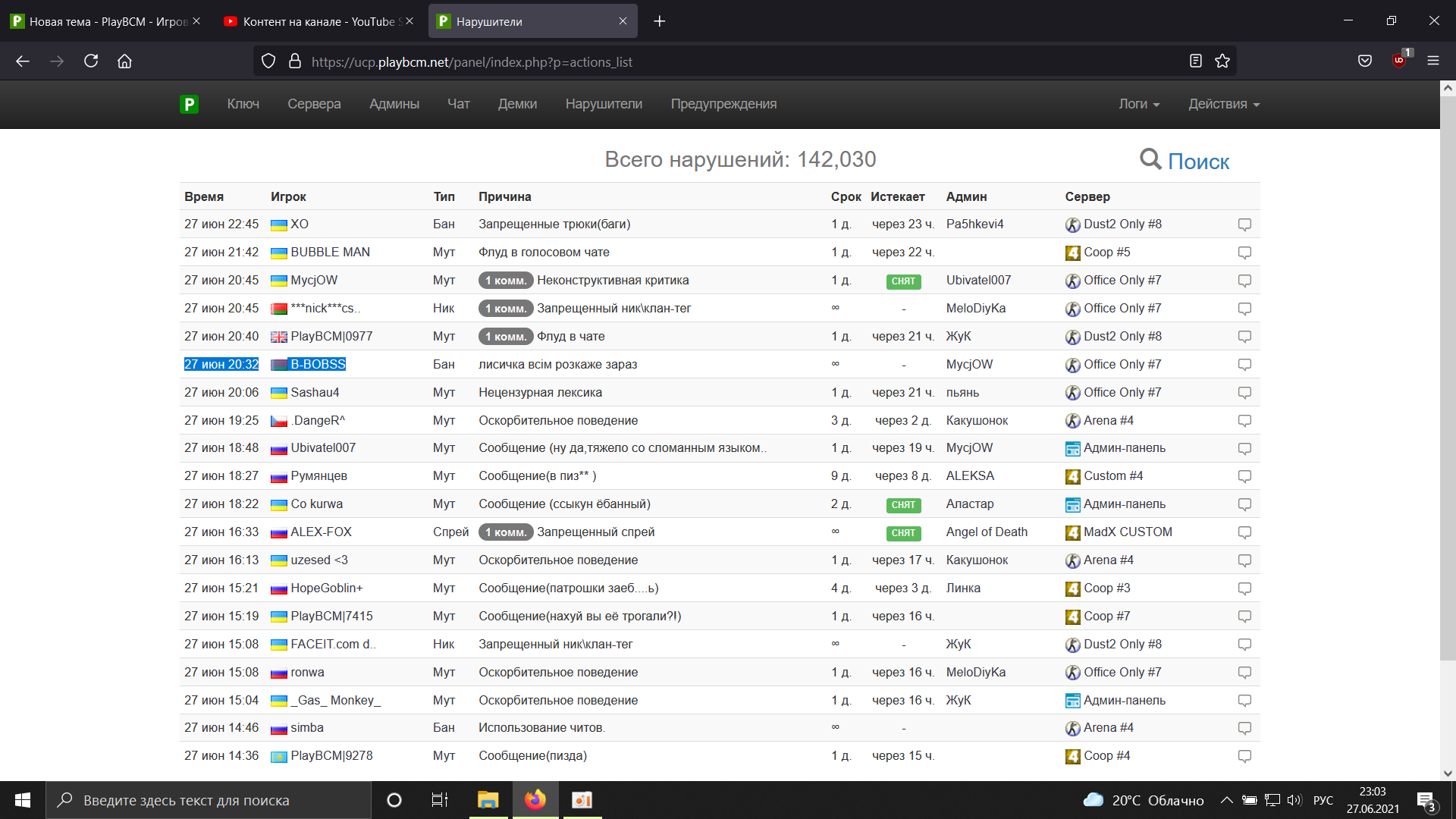Select player name Румянцев
The height and width of the screenshot is (819, 1456).
[318, 476]
